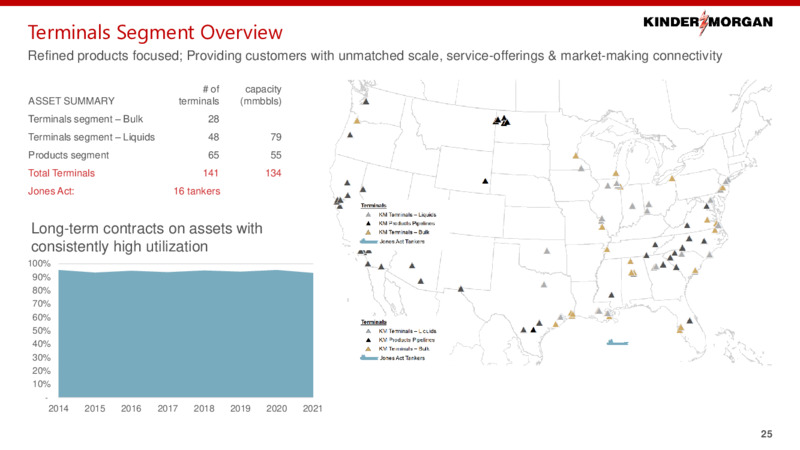
Task: Click lower legend 'KM Terminals – Bulk' gold triangle
Action: (368, 349)
